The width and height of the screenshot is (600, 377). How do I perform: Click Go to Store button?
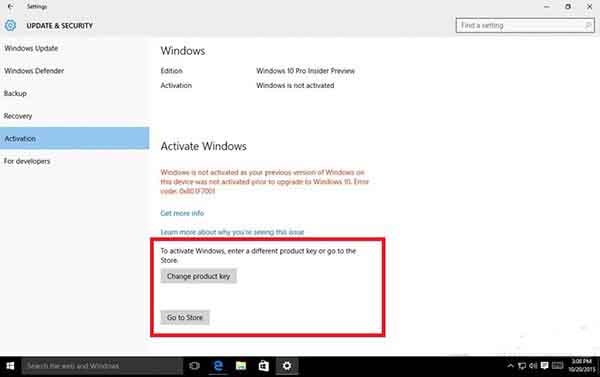(x=185, y=317)
